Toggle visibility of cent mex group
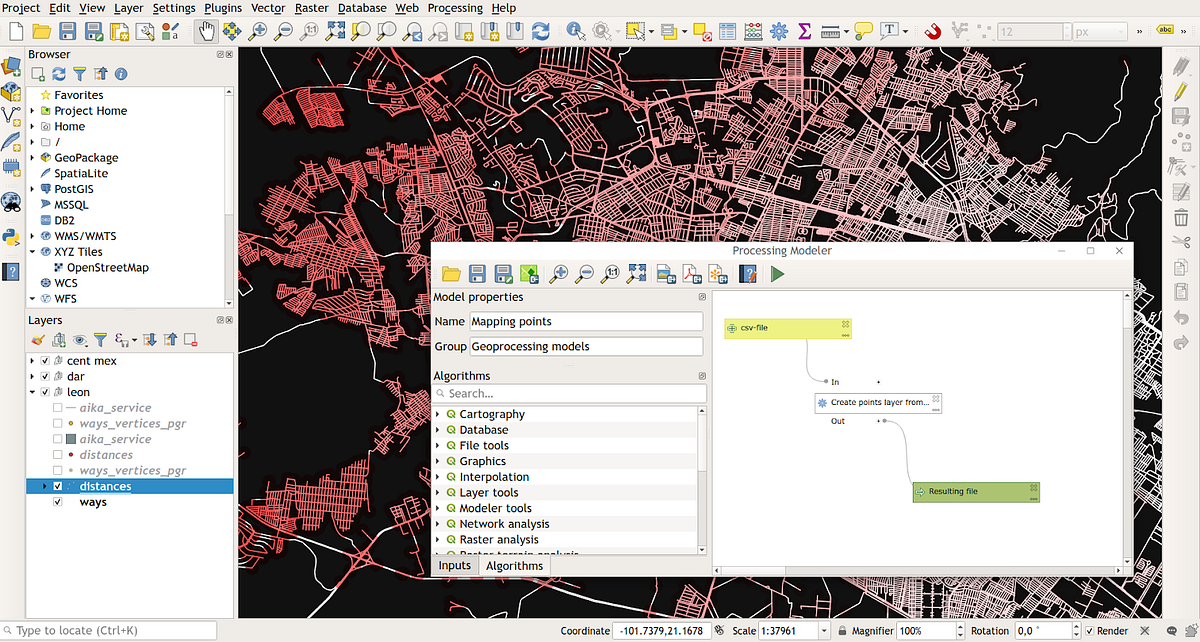 pyautogui.click(x=45, y=361)
